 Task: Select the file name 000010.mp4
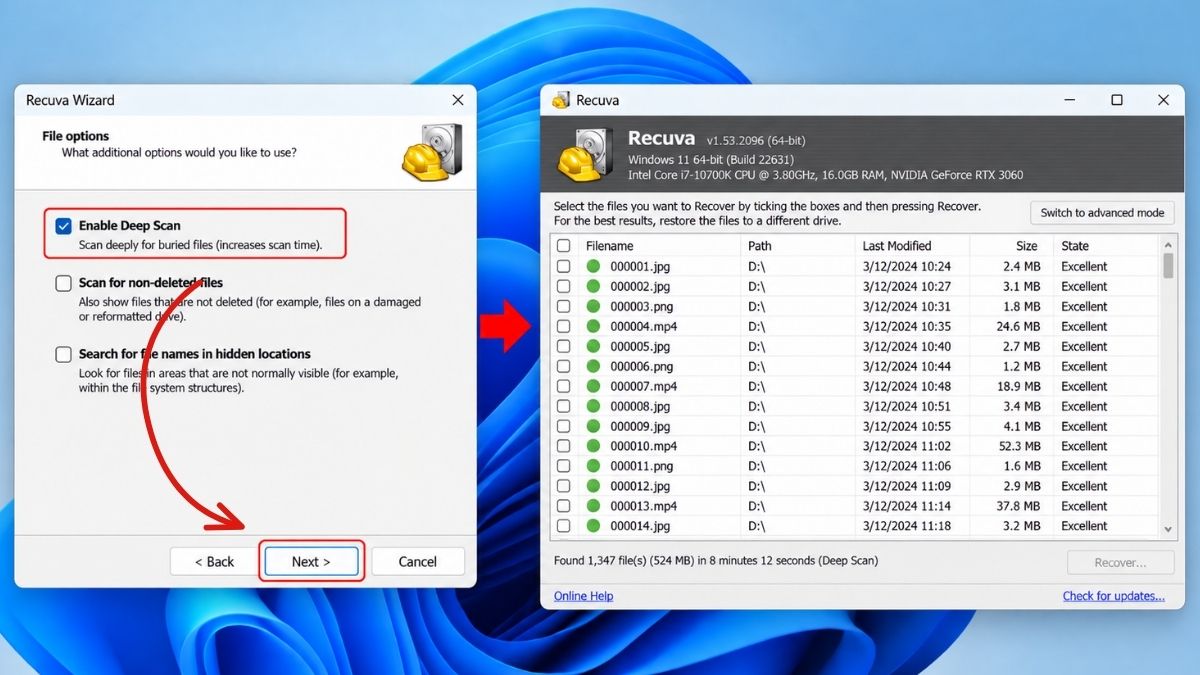(x=643, y=446)
